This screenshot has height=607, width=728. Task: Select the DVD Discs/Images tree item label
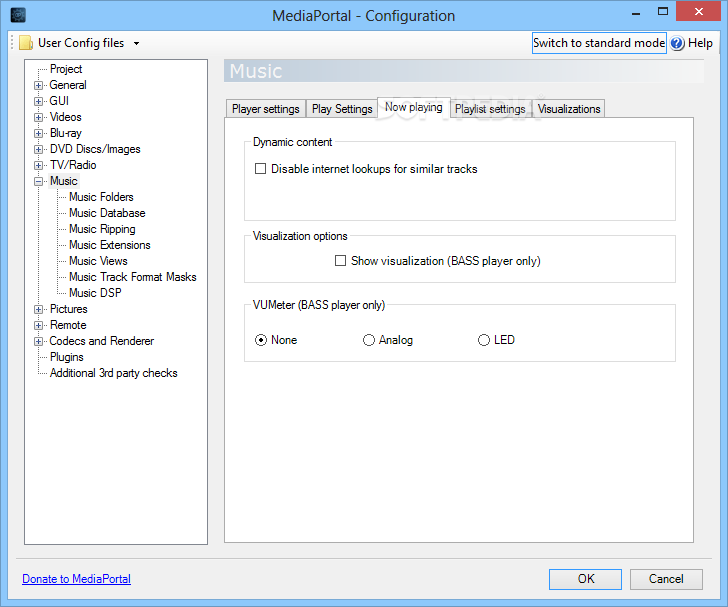point(95,149)
